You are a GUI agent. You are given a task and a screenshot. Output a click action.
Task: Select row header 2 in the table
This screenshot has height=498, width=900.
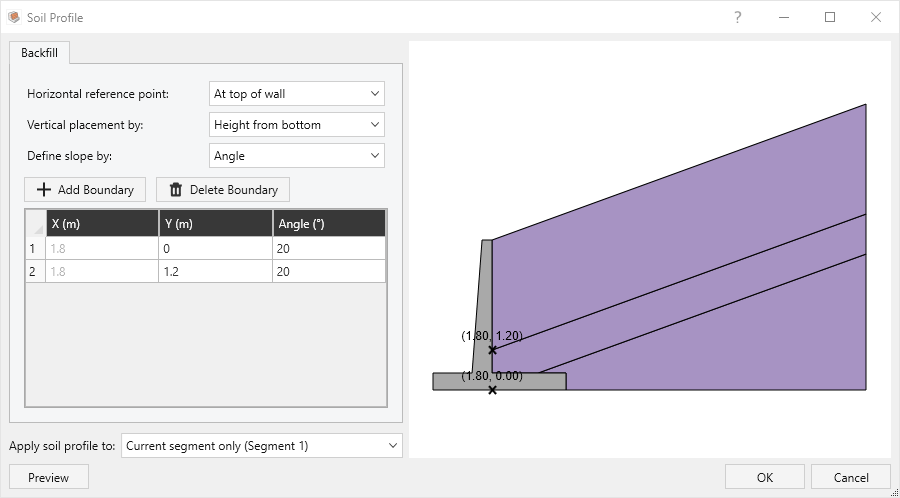[36, 271]
